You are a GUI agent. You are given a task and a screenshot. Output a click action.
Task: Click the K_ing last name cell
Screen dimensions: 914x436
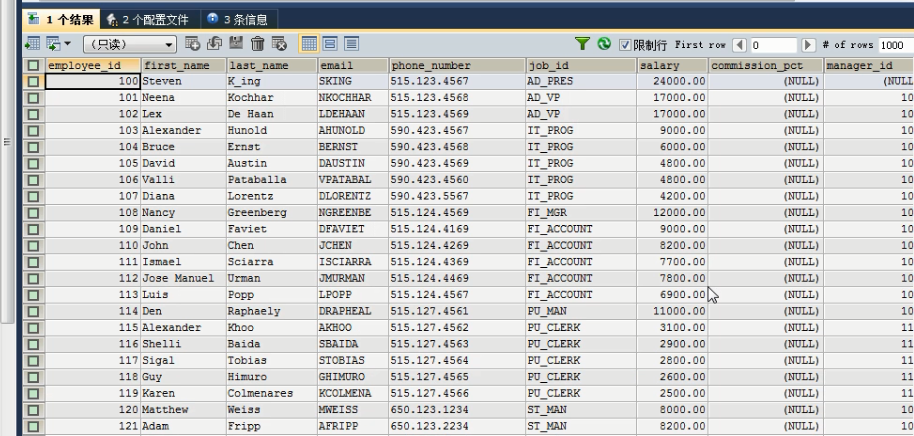point(272,82)
